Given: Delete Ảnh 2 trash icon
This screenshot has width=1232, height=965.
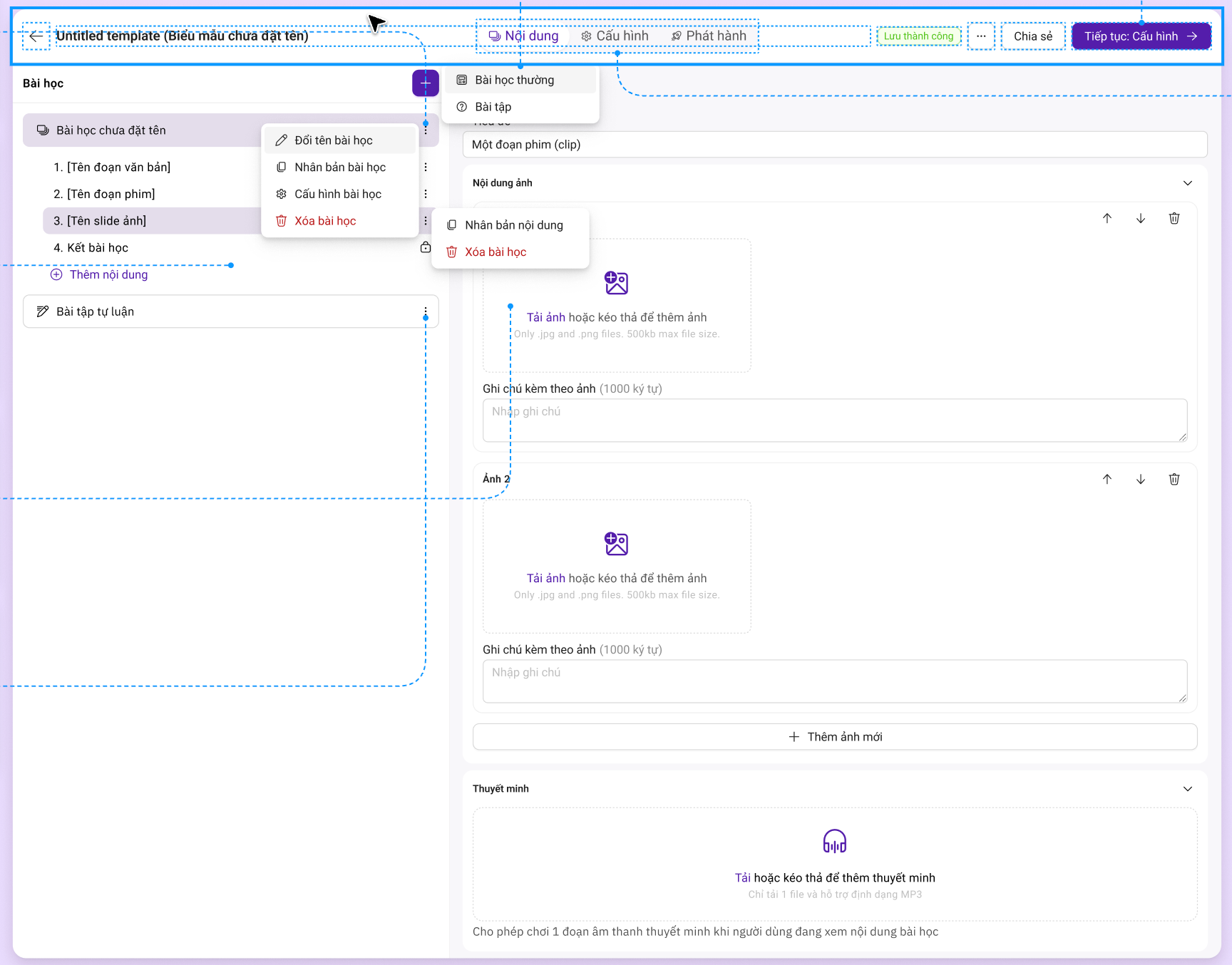Looking at the screenshot, I should pyautogui.click(x=1174, y=479).
